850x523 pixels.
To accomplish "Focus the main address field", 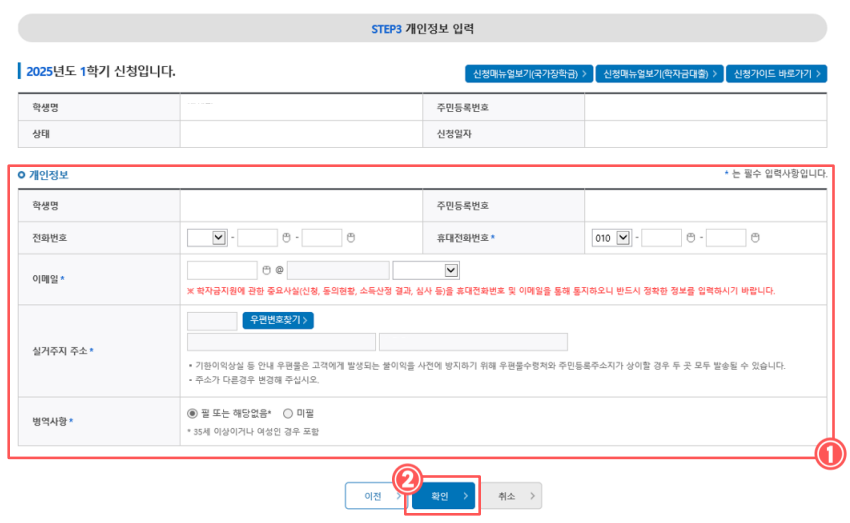I will (x=281, y=342).
